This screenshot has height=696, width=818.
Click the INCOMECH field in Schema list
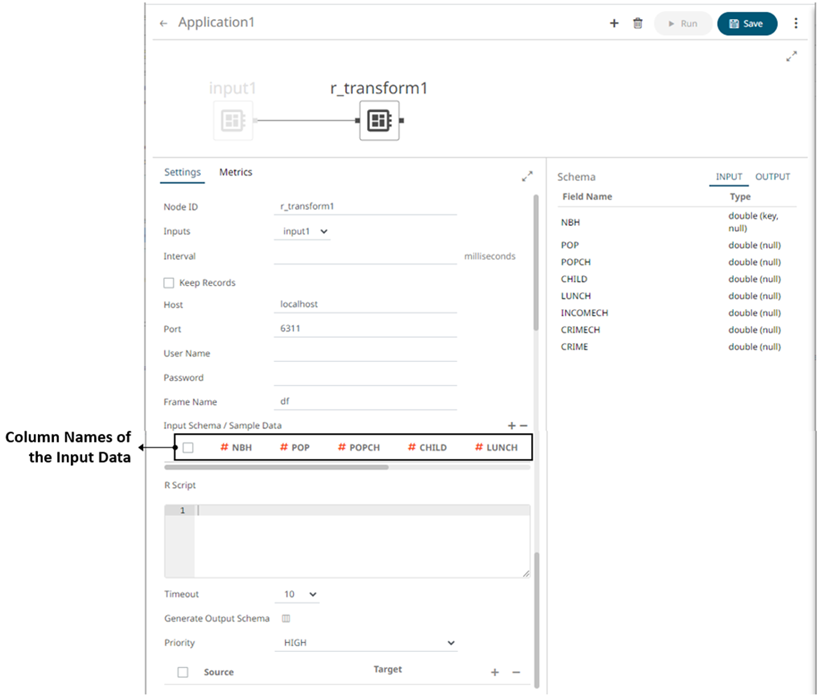coord(584,313)
